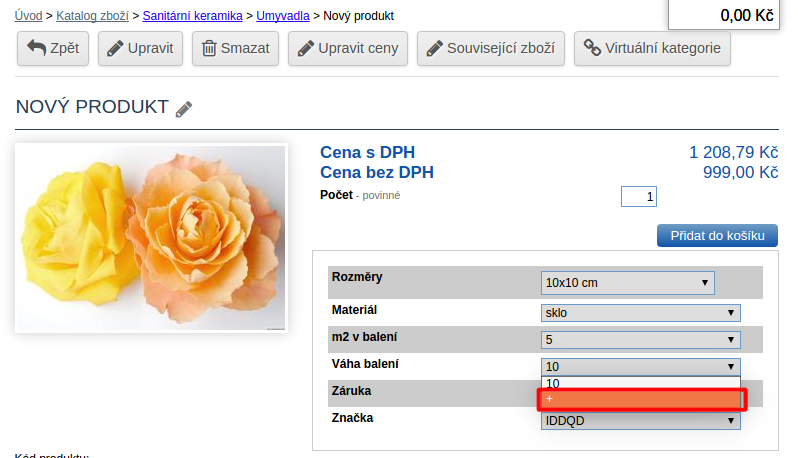
Task: Click the pencil icon beside Nový produkt heading
Action: (183, 108)
